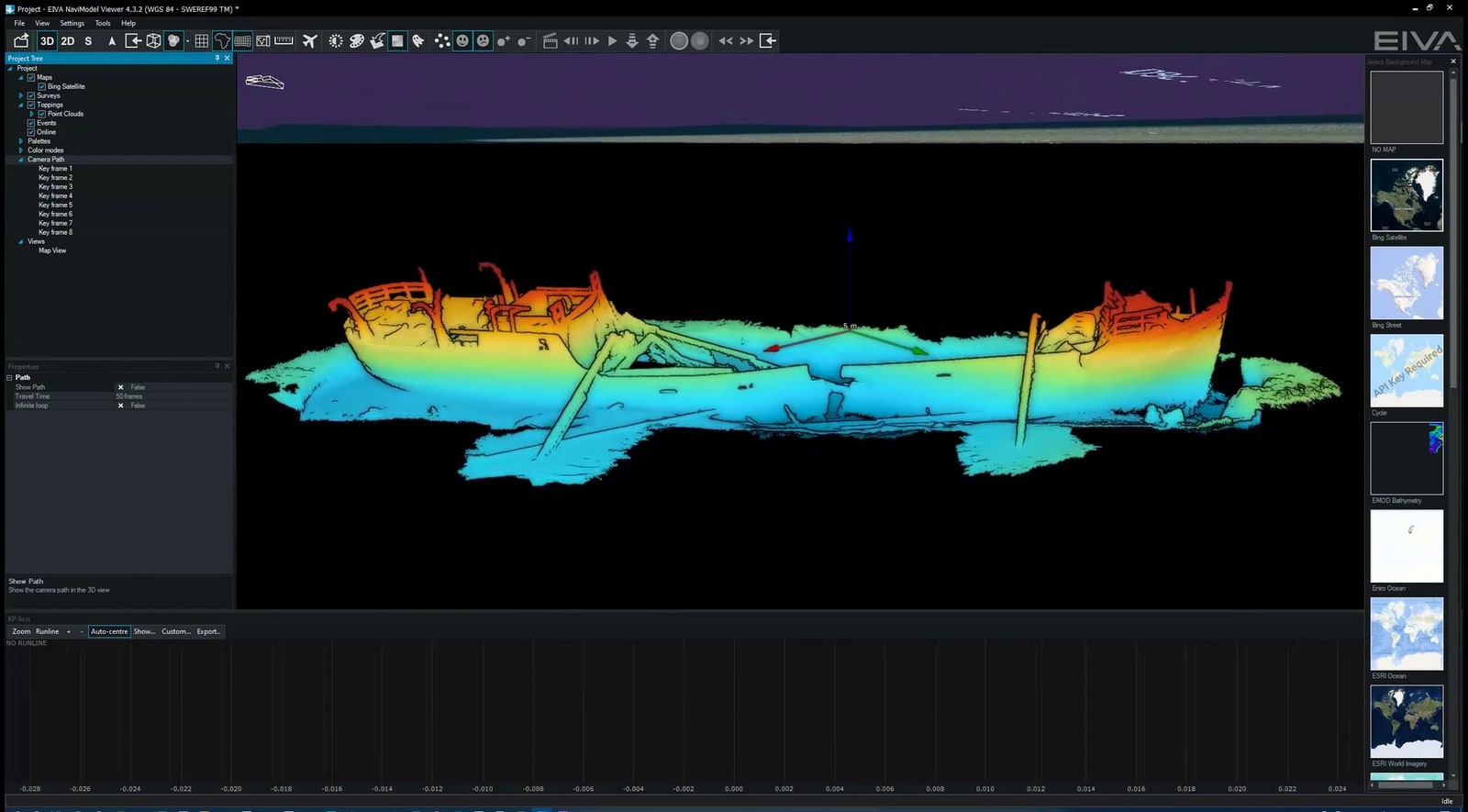Uncheck the Toppings checkbox
The image size is (1468, 812).
tap(31, 105)
